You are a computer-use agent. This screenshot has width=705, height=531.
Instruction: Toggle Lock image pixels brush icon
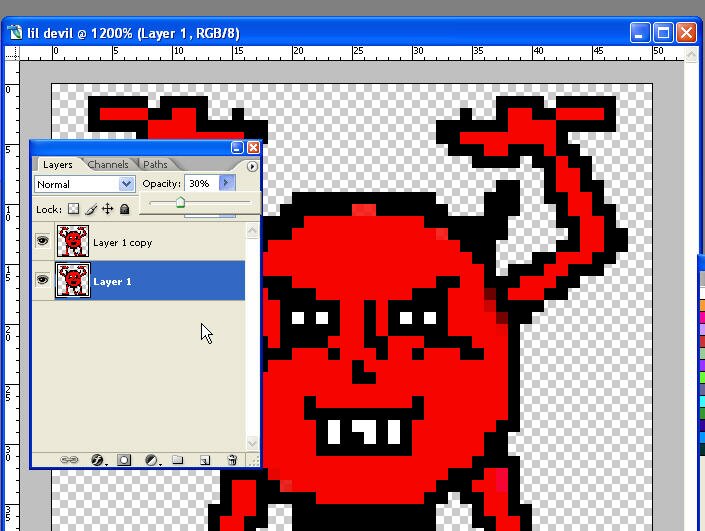point(91,209)
